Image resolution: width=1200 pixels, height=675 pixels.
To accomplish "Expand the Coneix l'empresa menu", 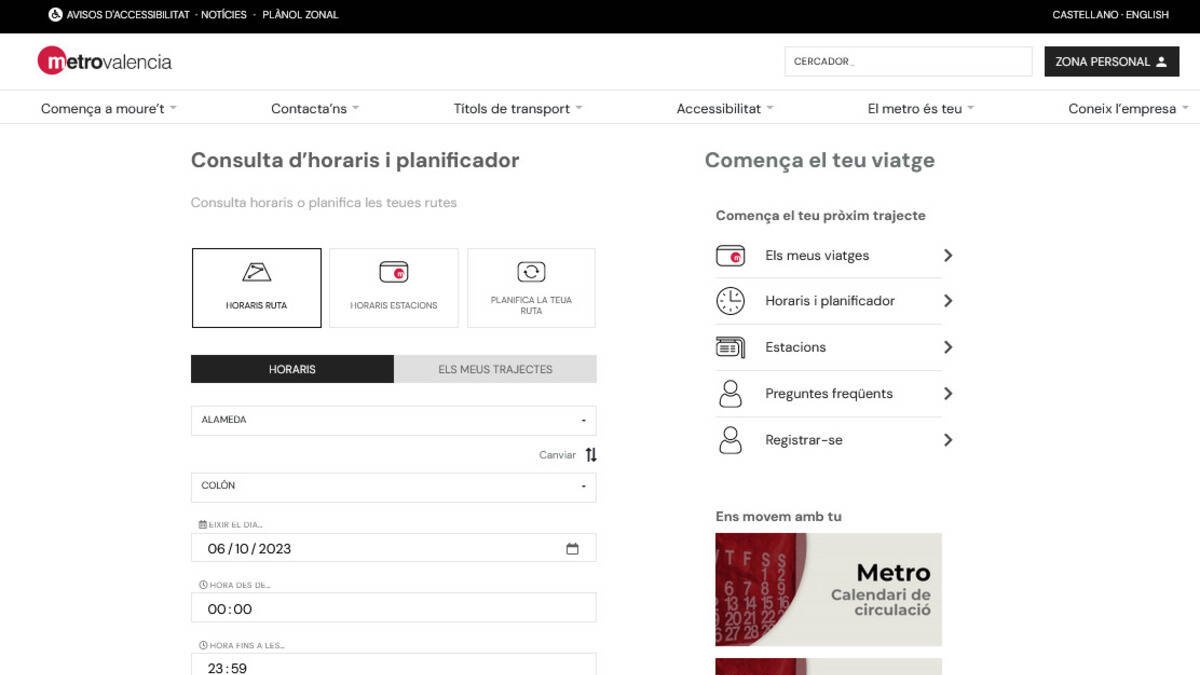I will 1128,109.
